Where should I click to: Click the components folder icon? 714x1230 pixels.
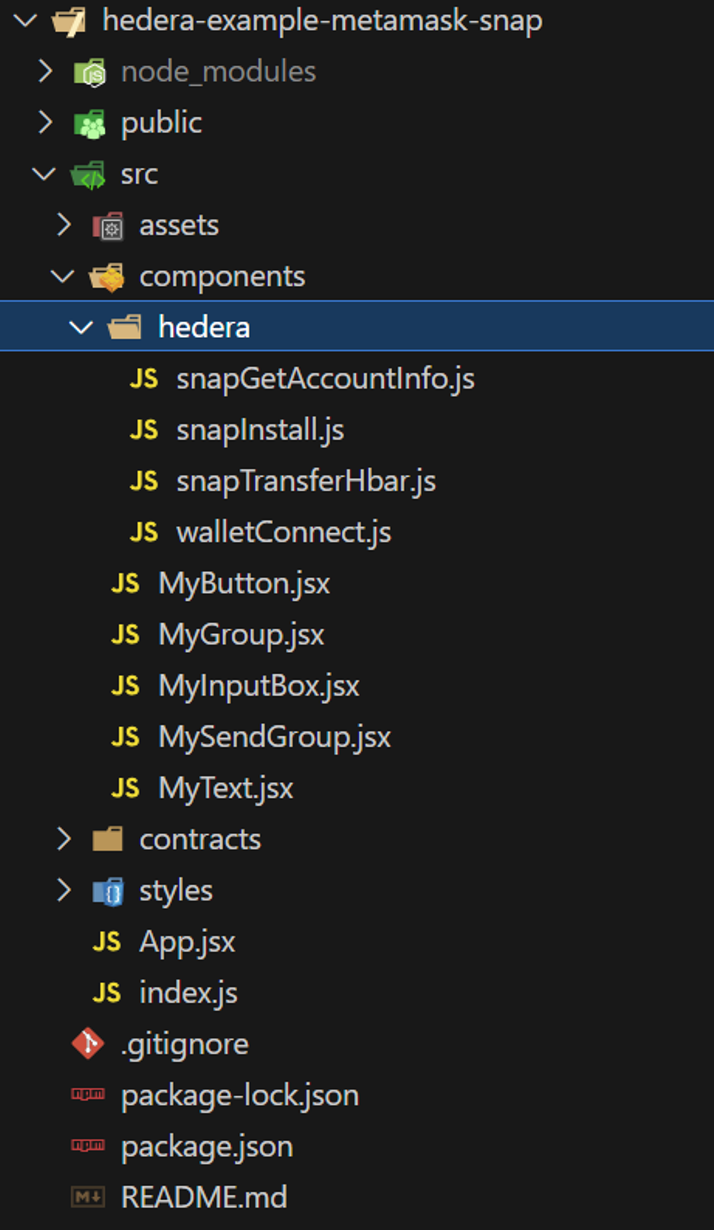pos(107,277)
